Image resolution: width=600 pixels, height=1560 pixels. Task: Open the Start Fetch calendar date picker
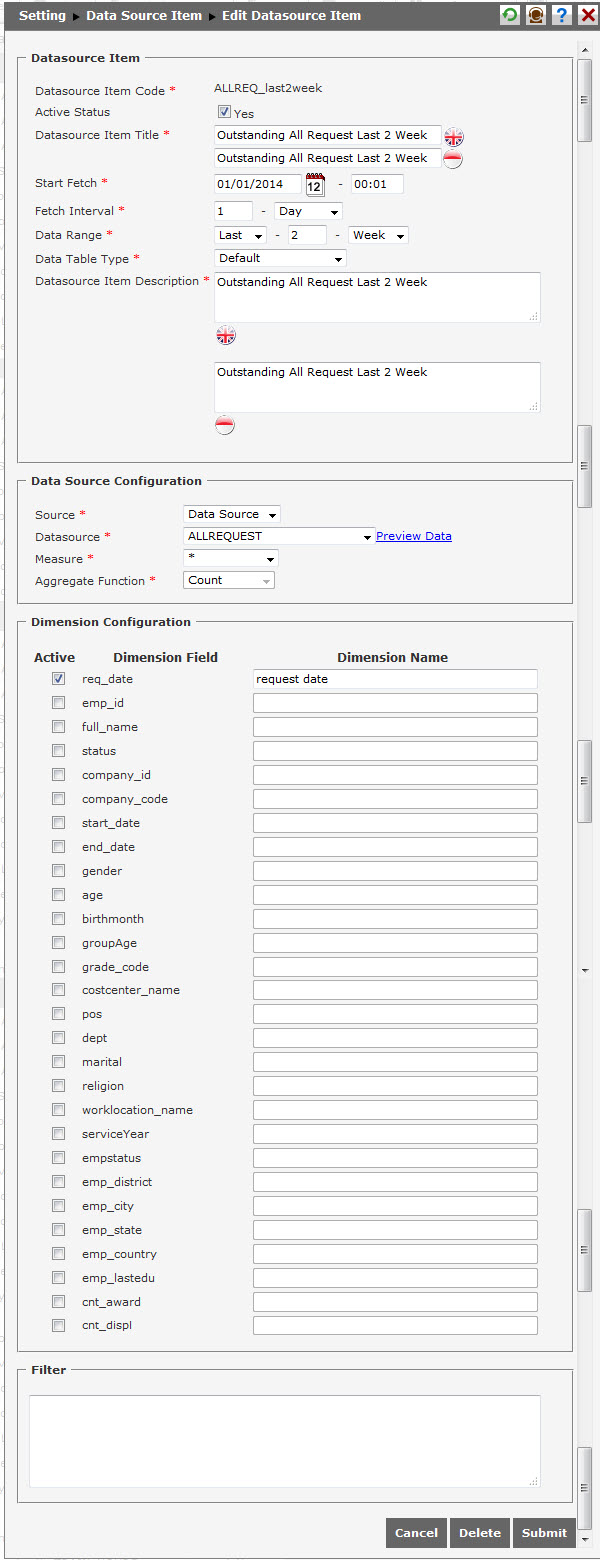coord(315,184)
